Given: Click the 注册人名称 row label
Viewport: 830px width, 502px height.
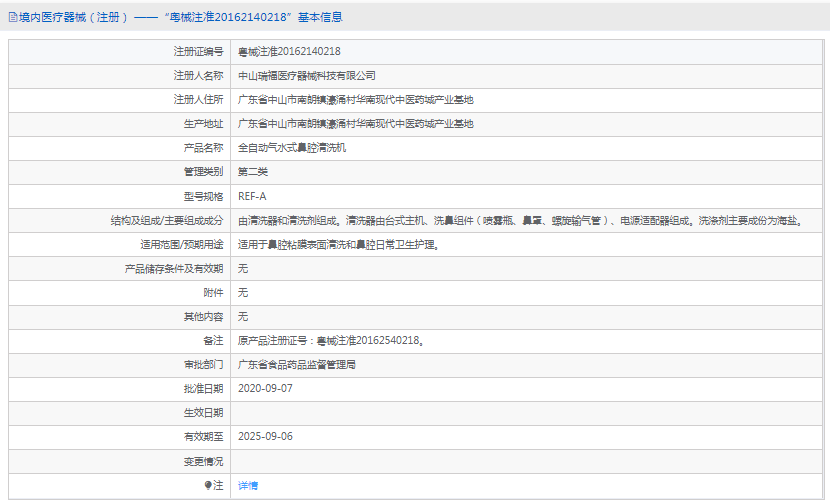Looking at the screenshot, I should pos(199,76).
